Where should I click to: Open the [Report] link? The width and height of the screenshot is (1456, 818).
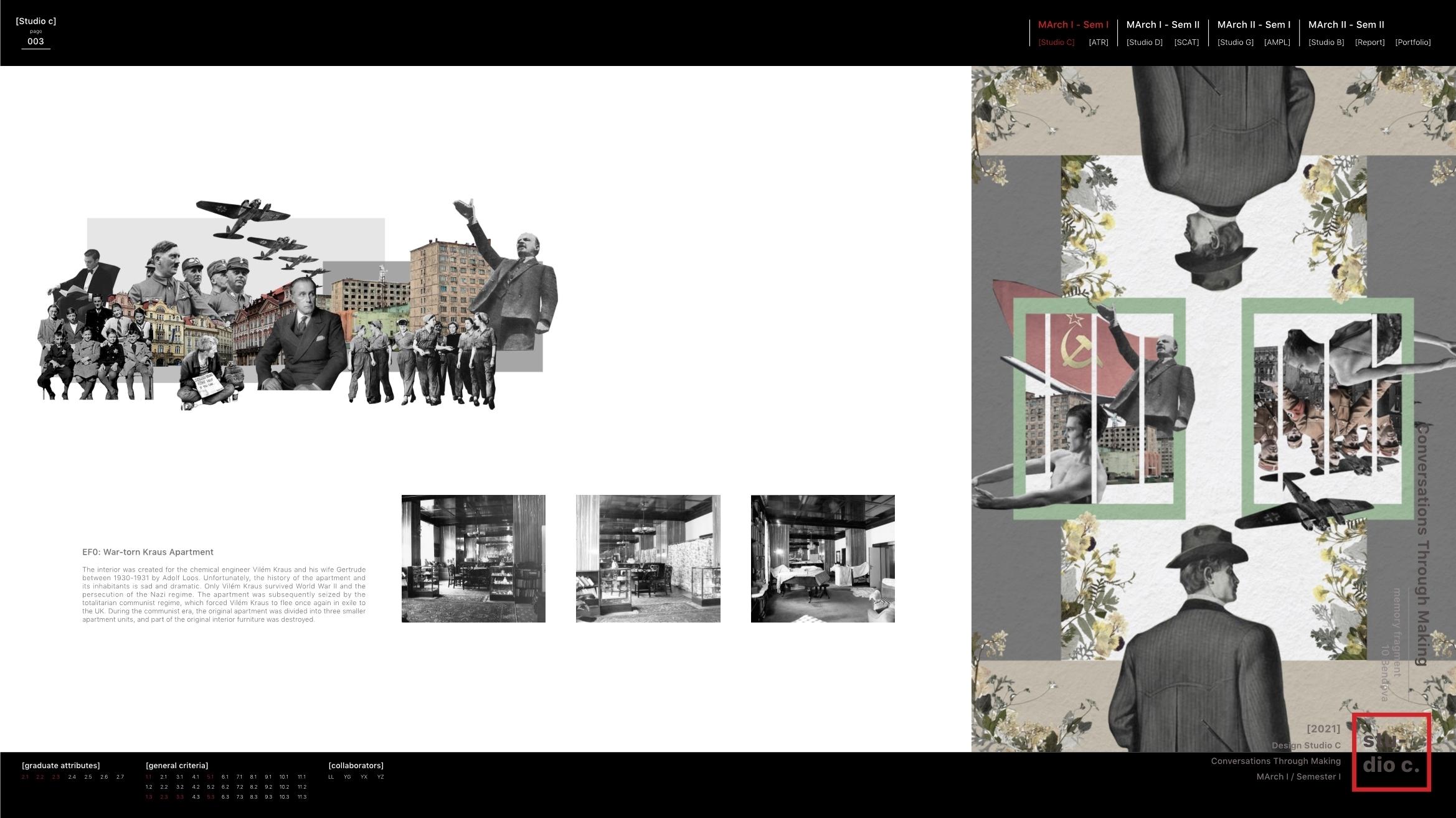(x=1369, y=42)
